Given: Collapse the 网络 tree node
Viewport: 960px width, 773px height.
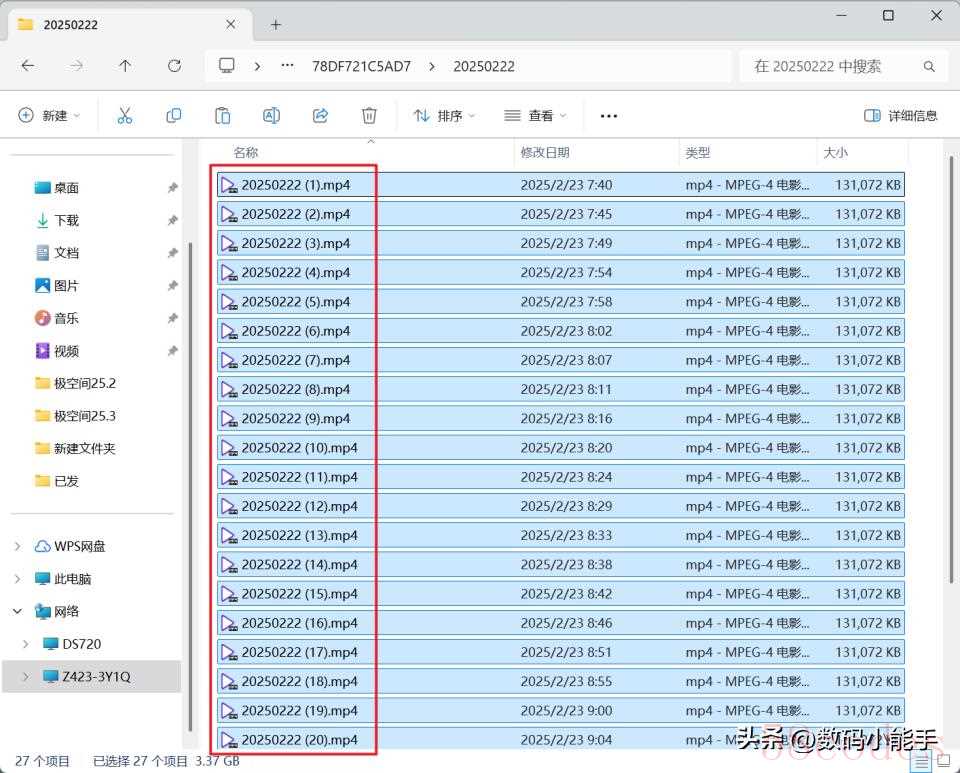Looking at the screenshot, I should tap(17, 611).
